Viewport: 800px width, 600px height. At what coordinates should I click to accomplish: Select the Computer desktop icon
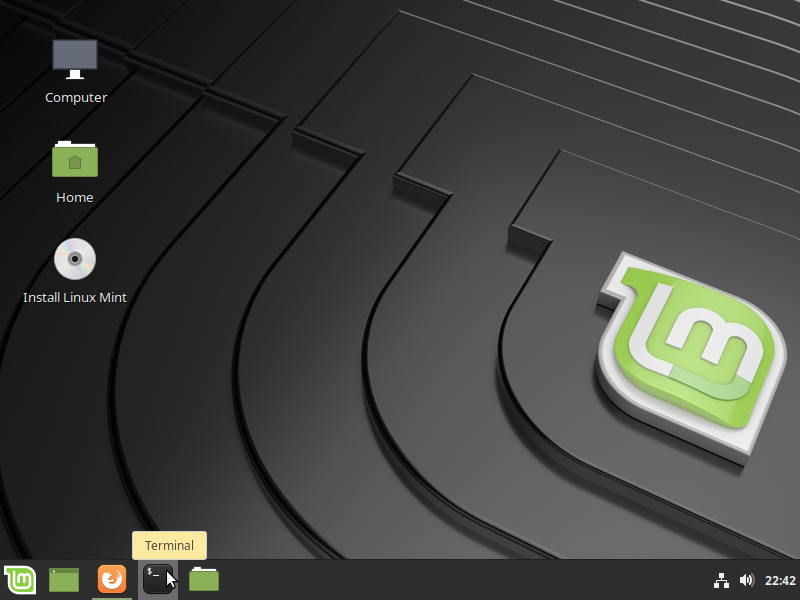[75, 59]
